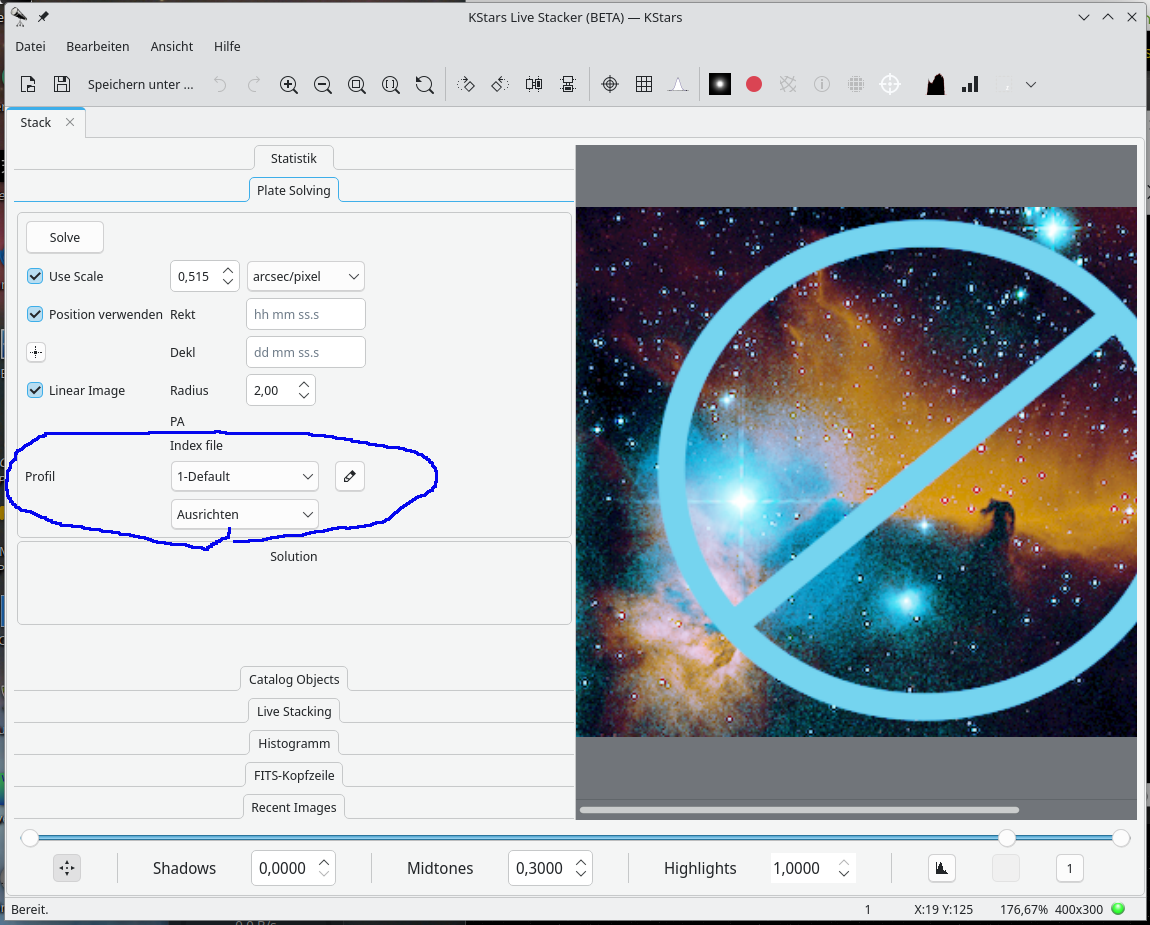The width and height of the screenshot is (1150, 925).
Task: Zoom image to fit window
Action: click(x=356, y=84)
